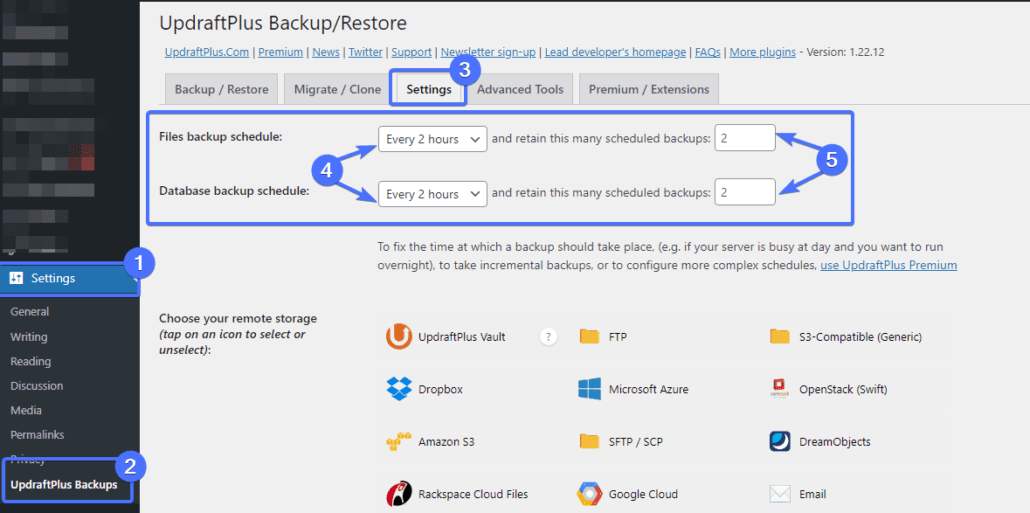Follow the use UpdraftPlus Premium link
1030x513 pixels.
coord(889,265)
